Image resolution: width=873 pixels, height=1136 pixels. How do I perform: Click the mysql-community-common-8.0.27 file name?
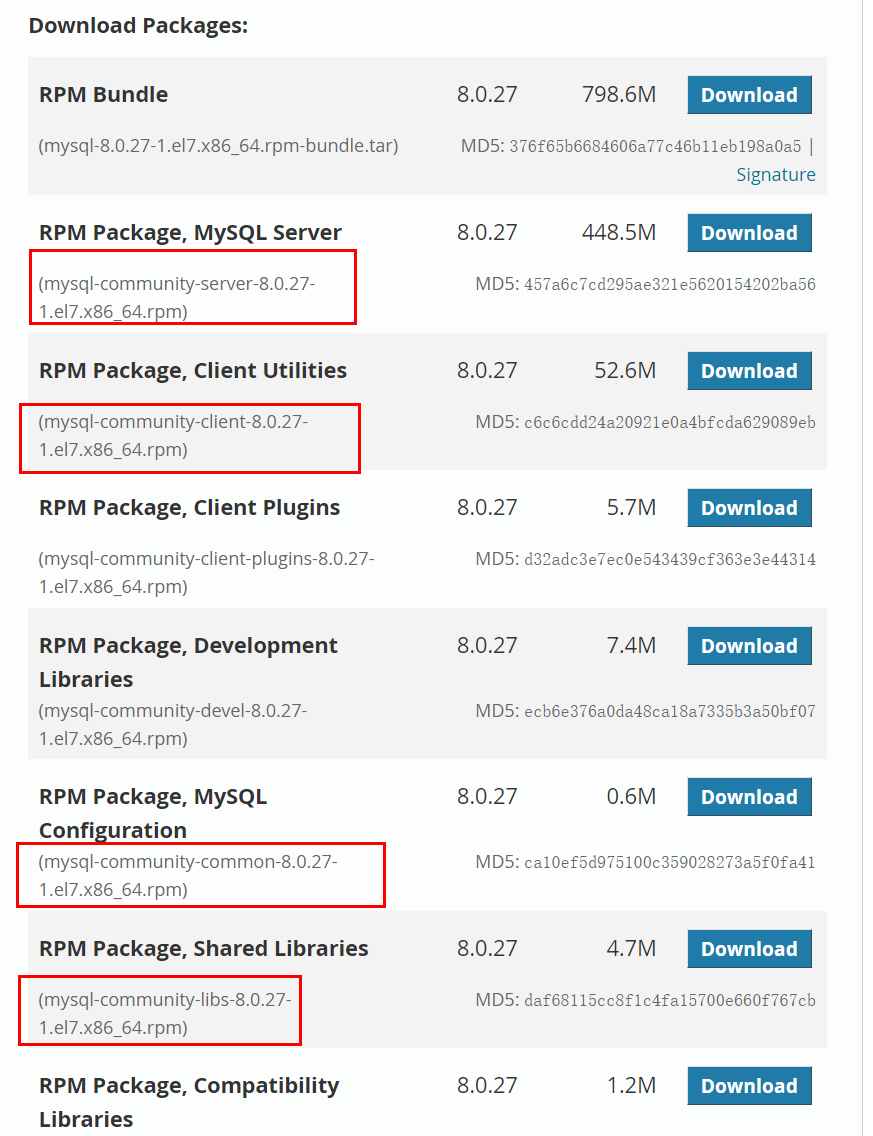[x=188, y=875]
